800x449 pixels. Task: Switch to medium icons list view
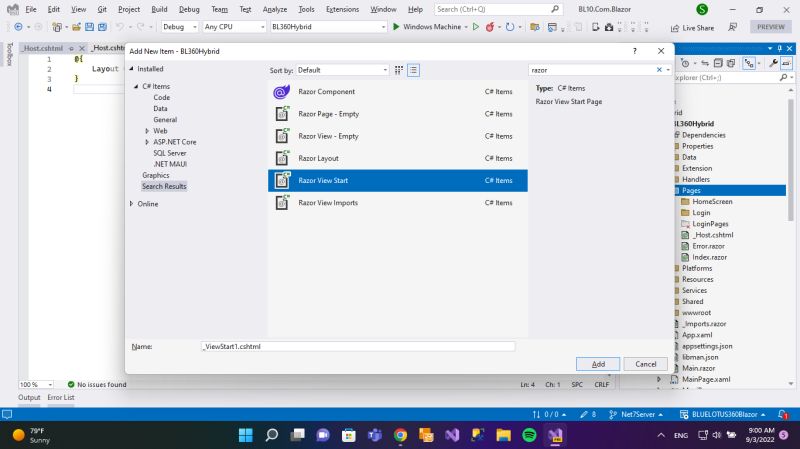point(413,70)
